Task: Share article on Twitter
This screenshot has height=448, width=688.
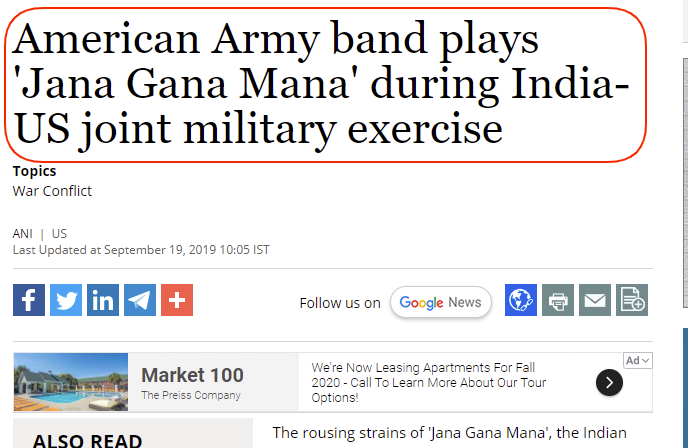Action: pyautogui.click(x=66, y=300)
